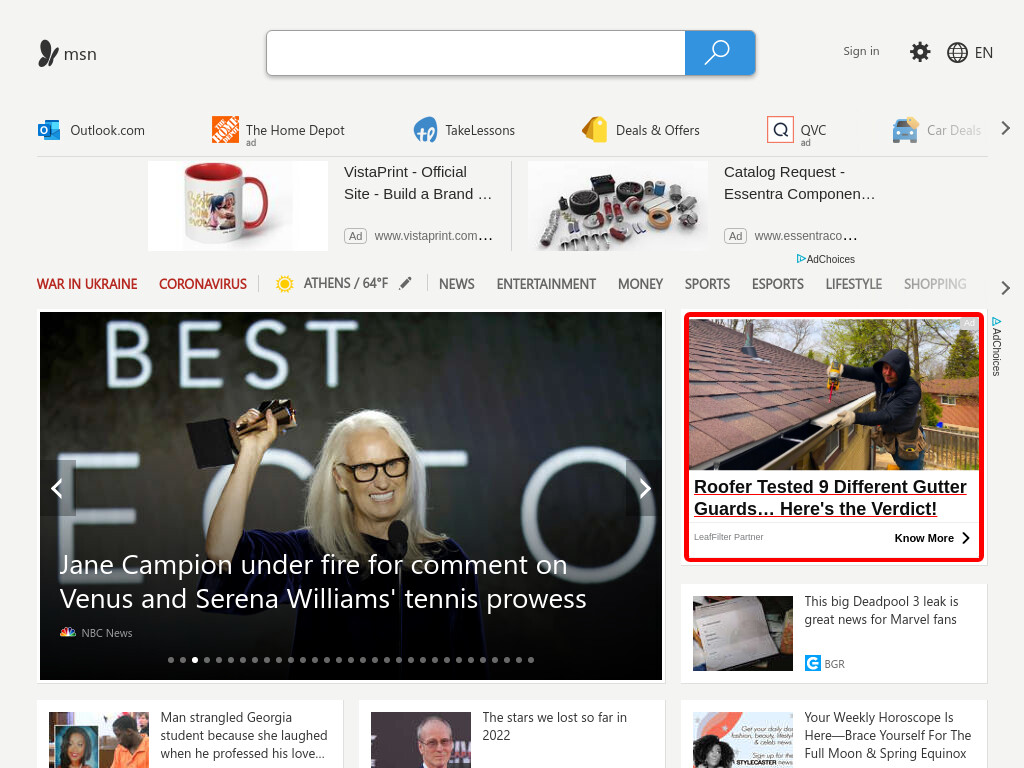Open the Deals & Offers link
Viewport: 1024px width, 768px height.
[x=658, y=130]
